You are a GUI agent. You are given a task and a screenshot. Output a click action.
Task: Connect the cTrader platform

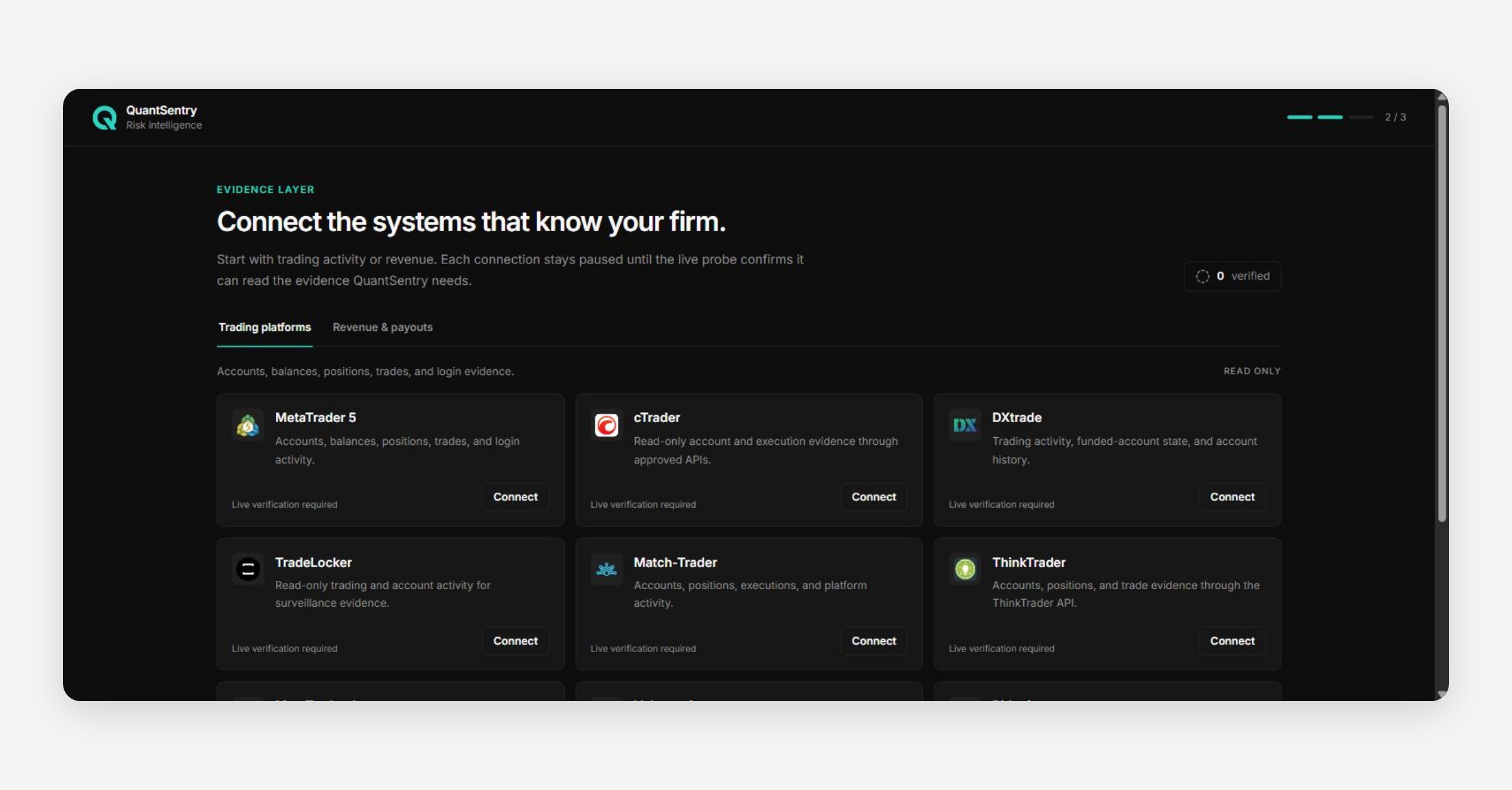874,497
